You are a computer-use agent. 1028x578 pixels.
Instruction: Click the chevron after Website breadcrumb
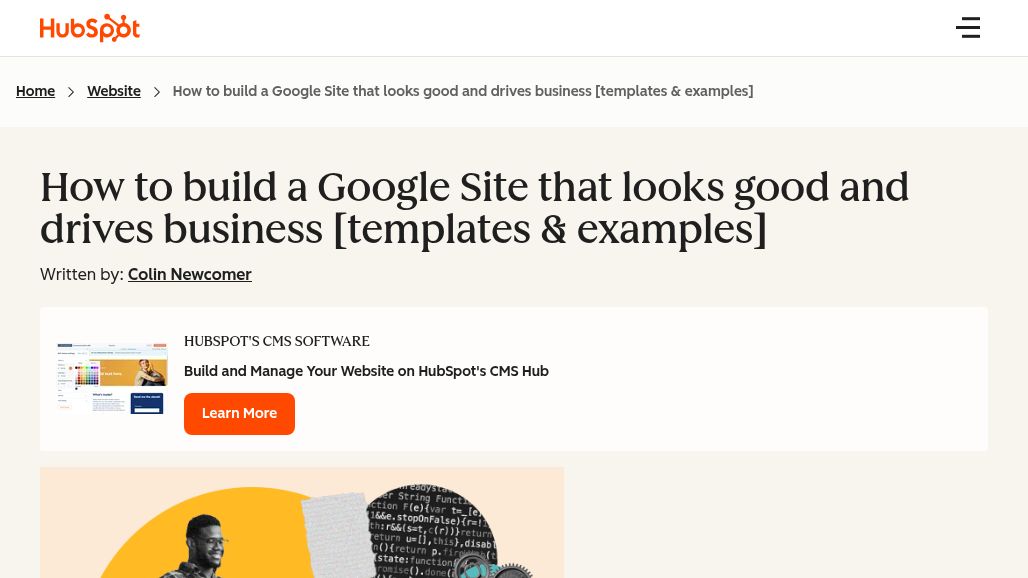tap(157, 92)
